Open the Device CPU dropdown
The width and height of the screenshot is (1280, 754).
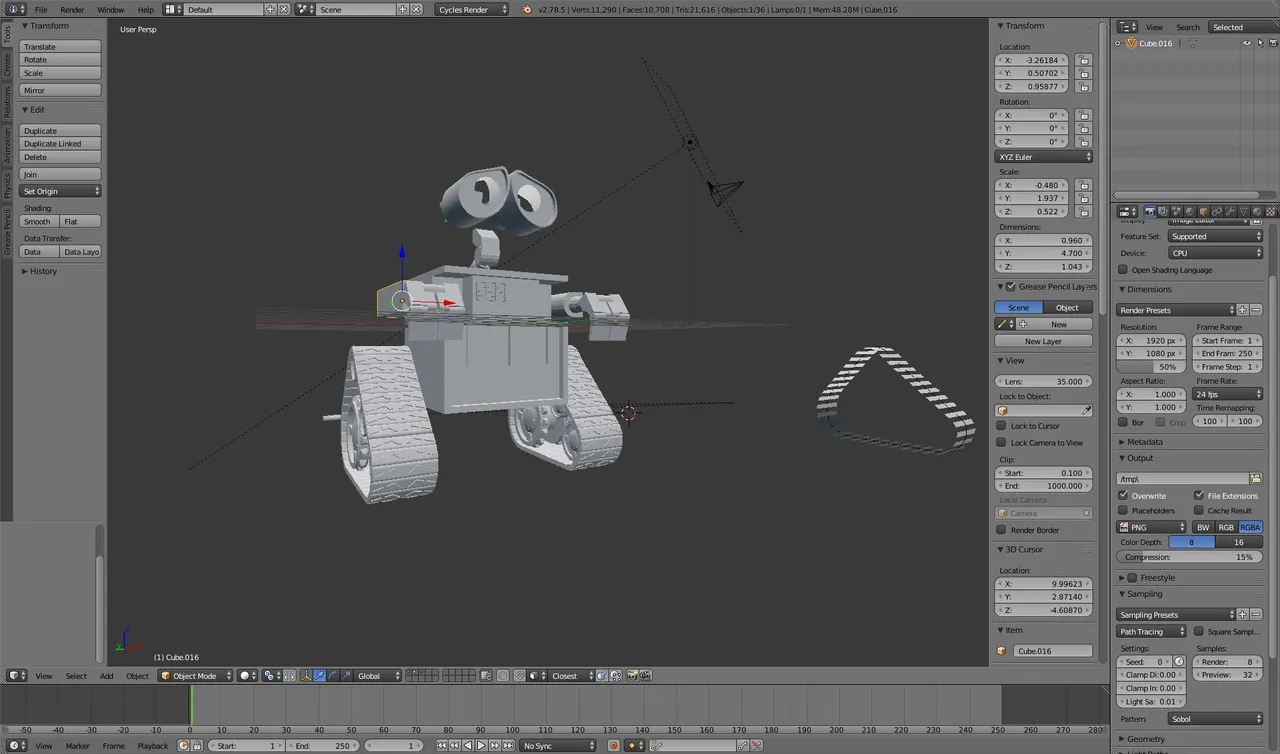(1216, 253)
